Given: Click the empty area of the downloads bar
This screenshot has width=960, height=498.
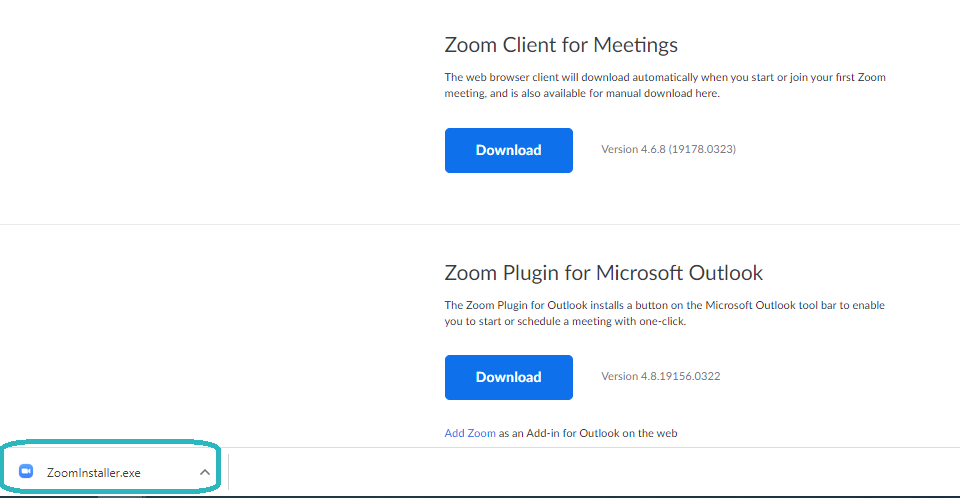Looking at the screenshot, I should click(x=594, y=472).
